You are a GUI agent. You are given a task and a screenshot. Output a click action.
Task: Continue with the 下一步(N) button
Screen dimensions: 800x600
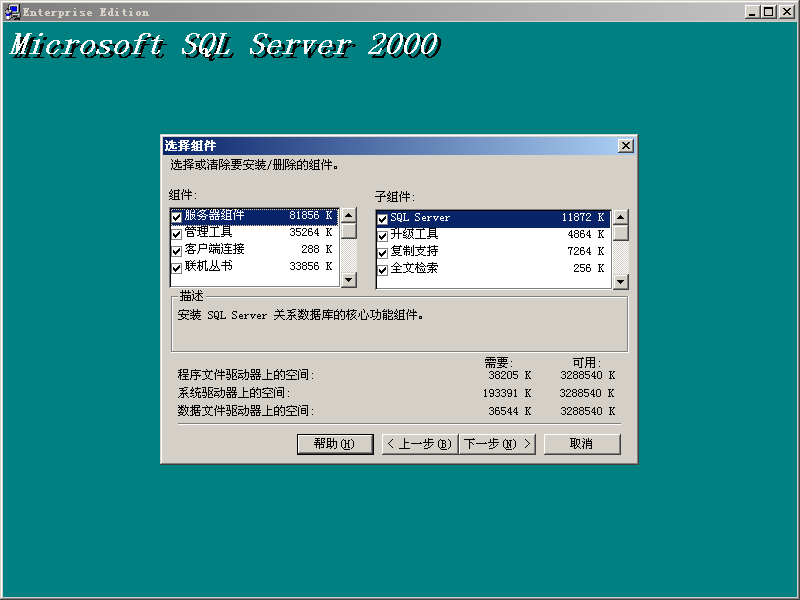[497, 444]
